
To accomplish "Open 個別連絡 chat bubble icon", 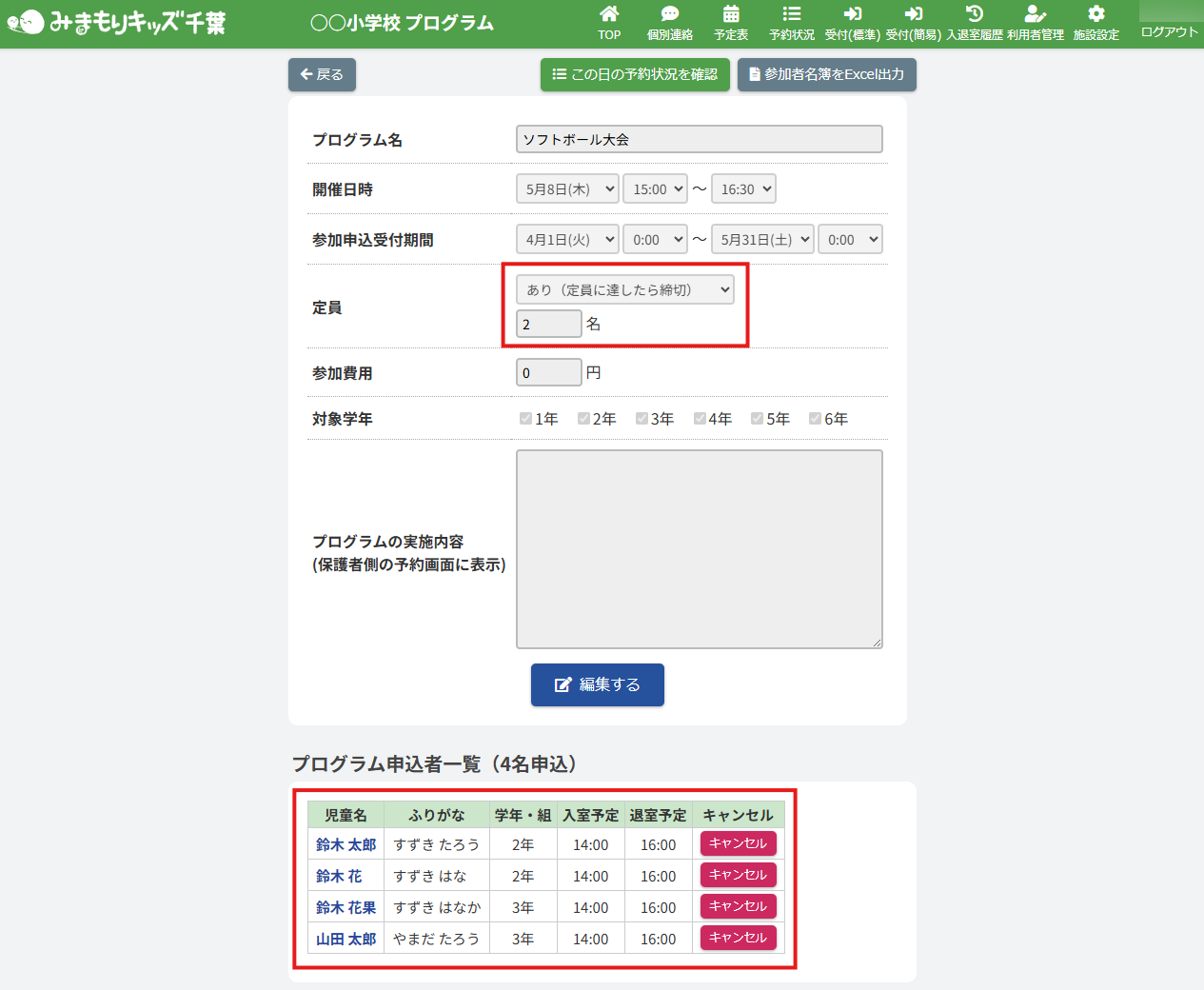I will pyautogui.click(x=670, y=14).
